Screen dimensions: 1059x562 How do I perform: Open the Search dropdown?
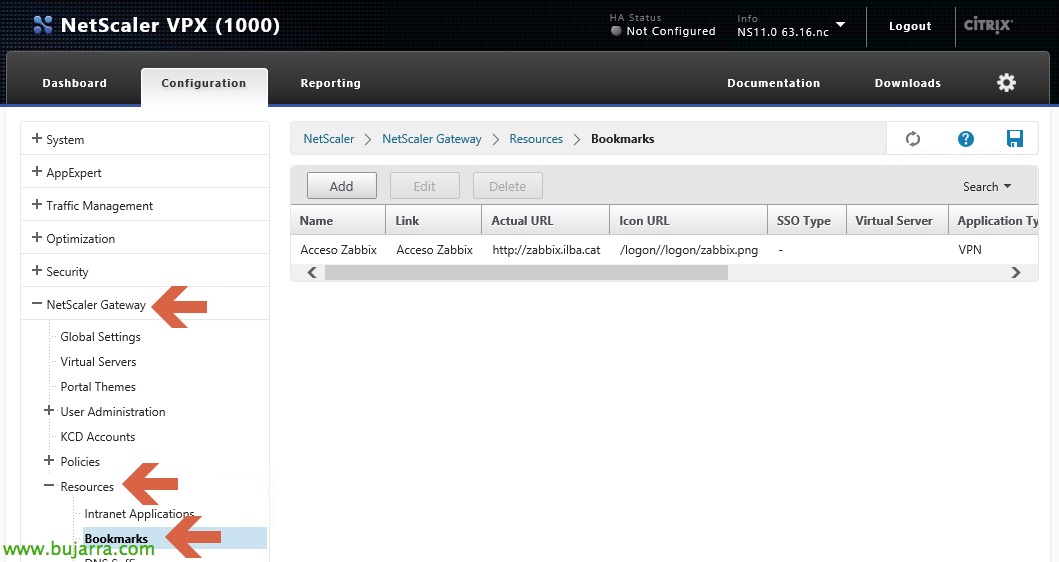(x=987, y=186)
